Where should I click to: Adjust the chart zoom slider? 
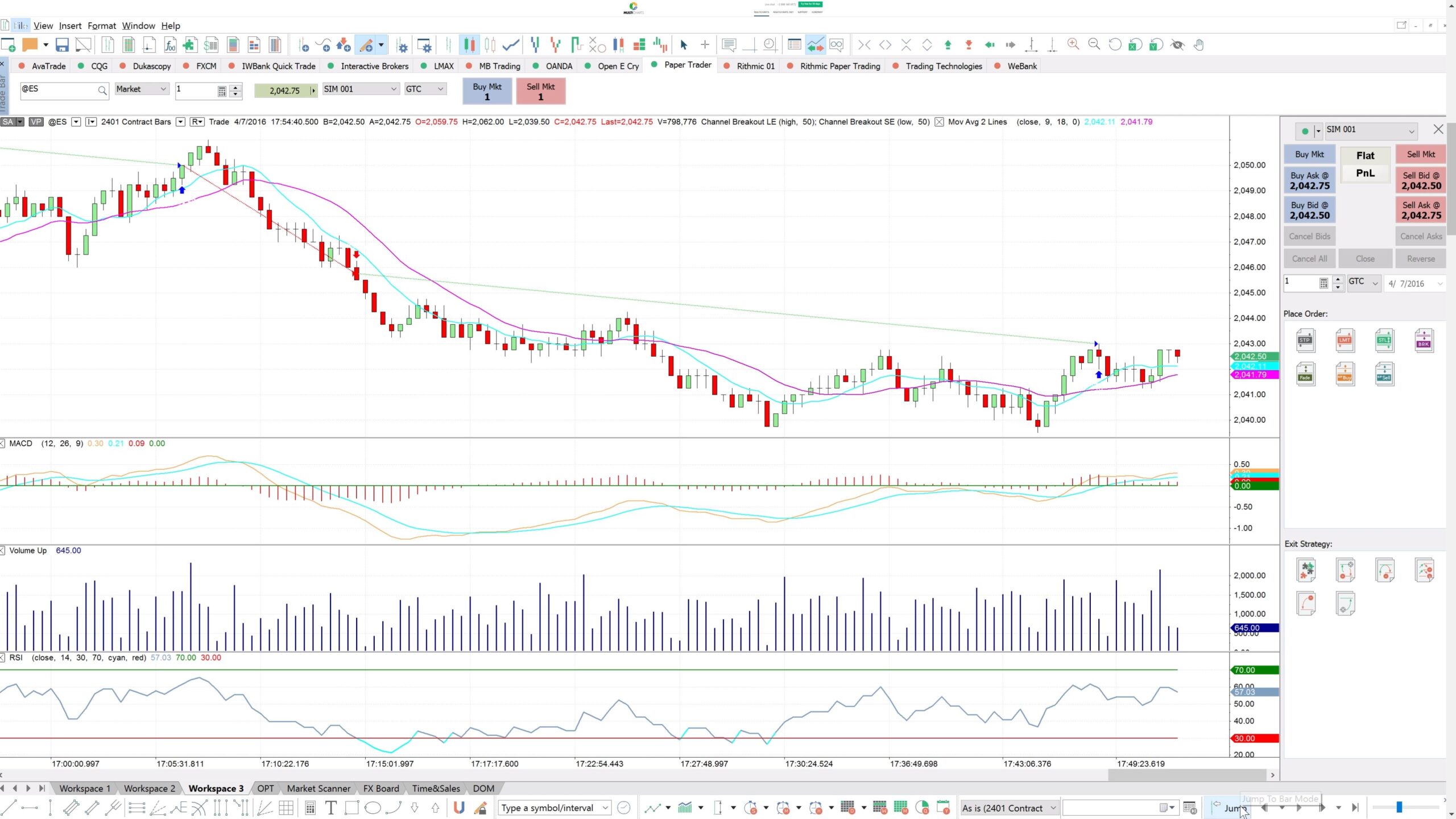[1399, 806]
